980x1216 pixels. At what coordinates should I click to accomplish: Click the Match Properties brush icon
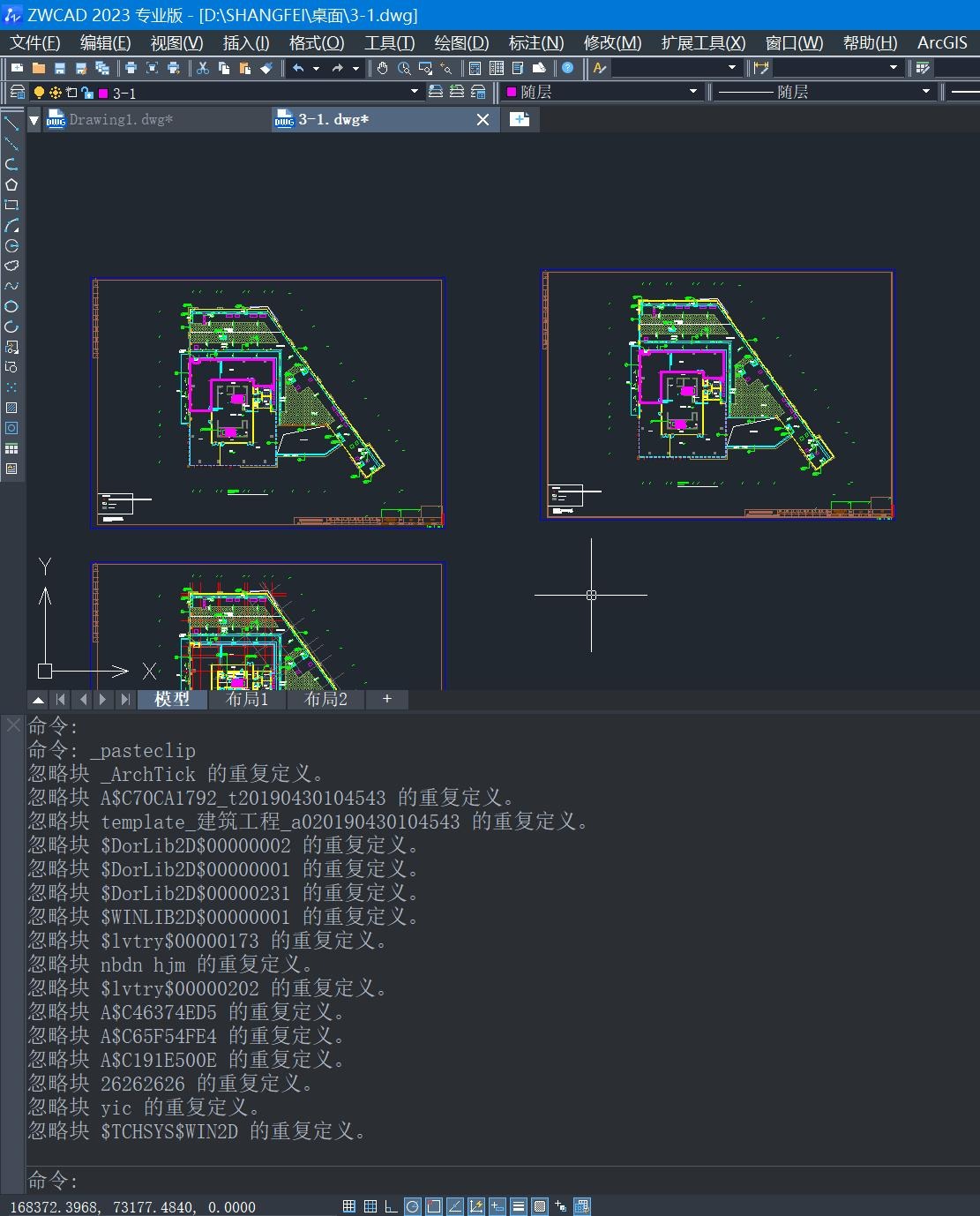point(266,68)
